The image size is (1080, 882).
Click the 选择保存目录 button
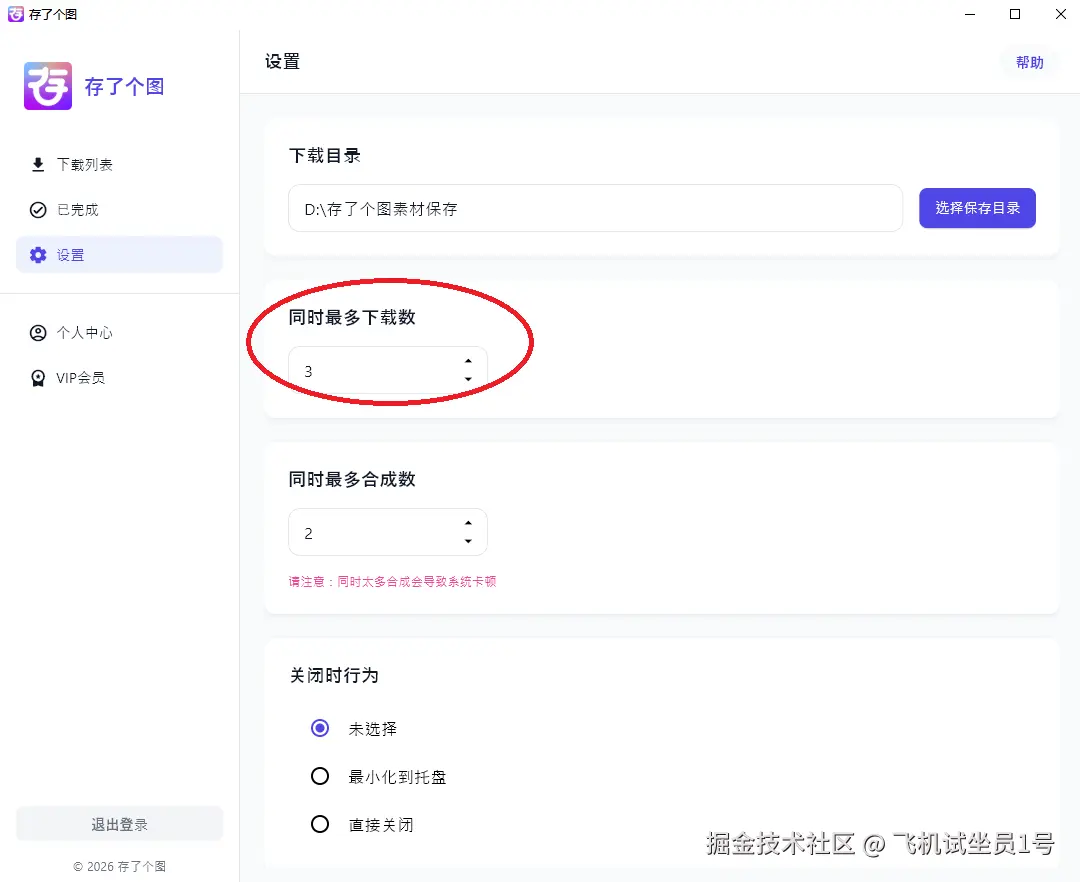[977, 208]
